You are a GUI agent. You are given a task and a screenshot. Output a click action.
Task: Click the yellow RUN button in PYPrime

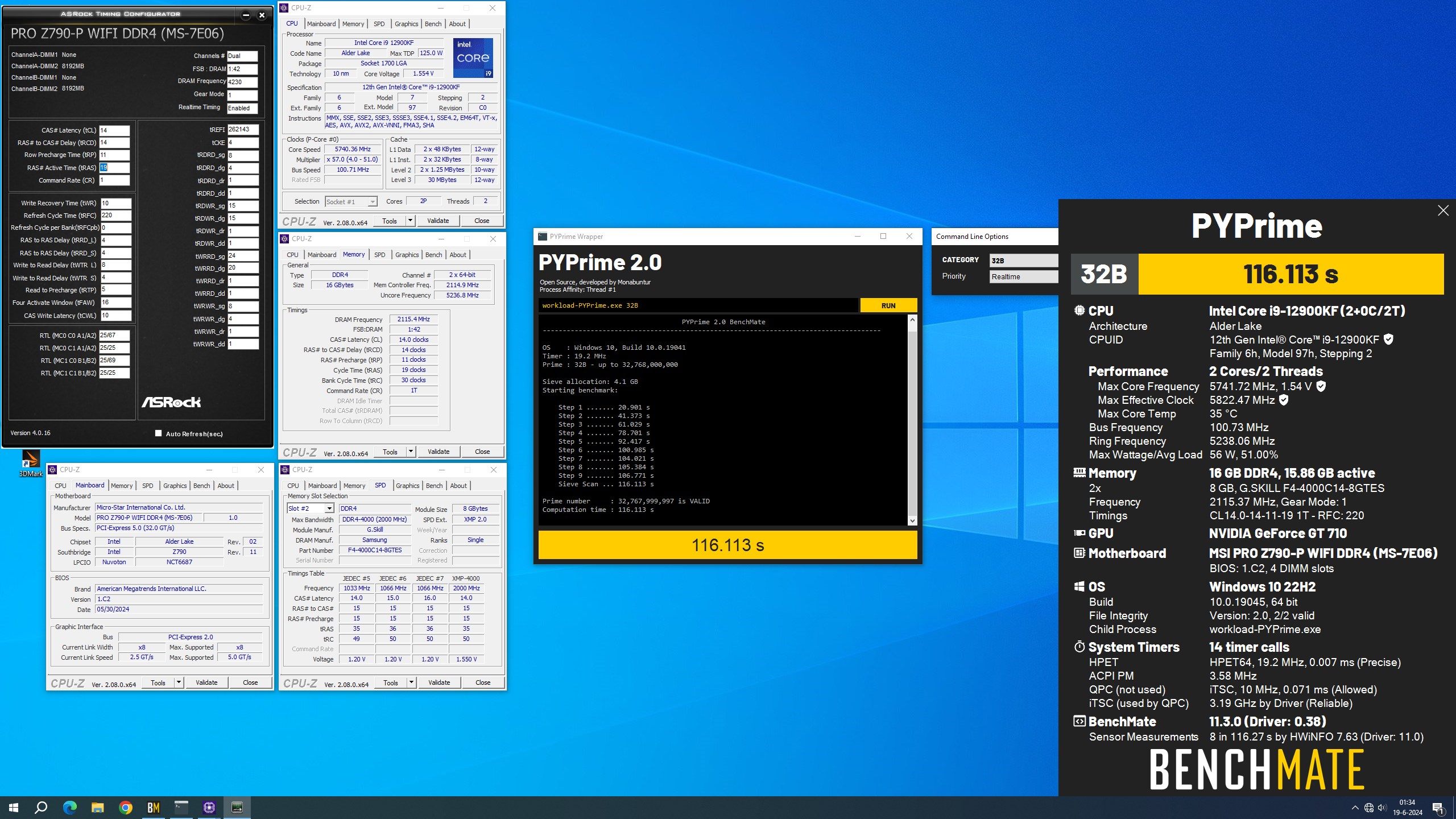point(888,305)
